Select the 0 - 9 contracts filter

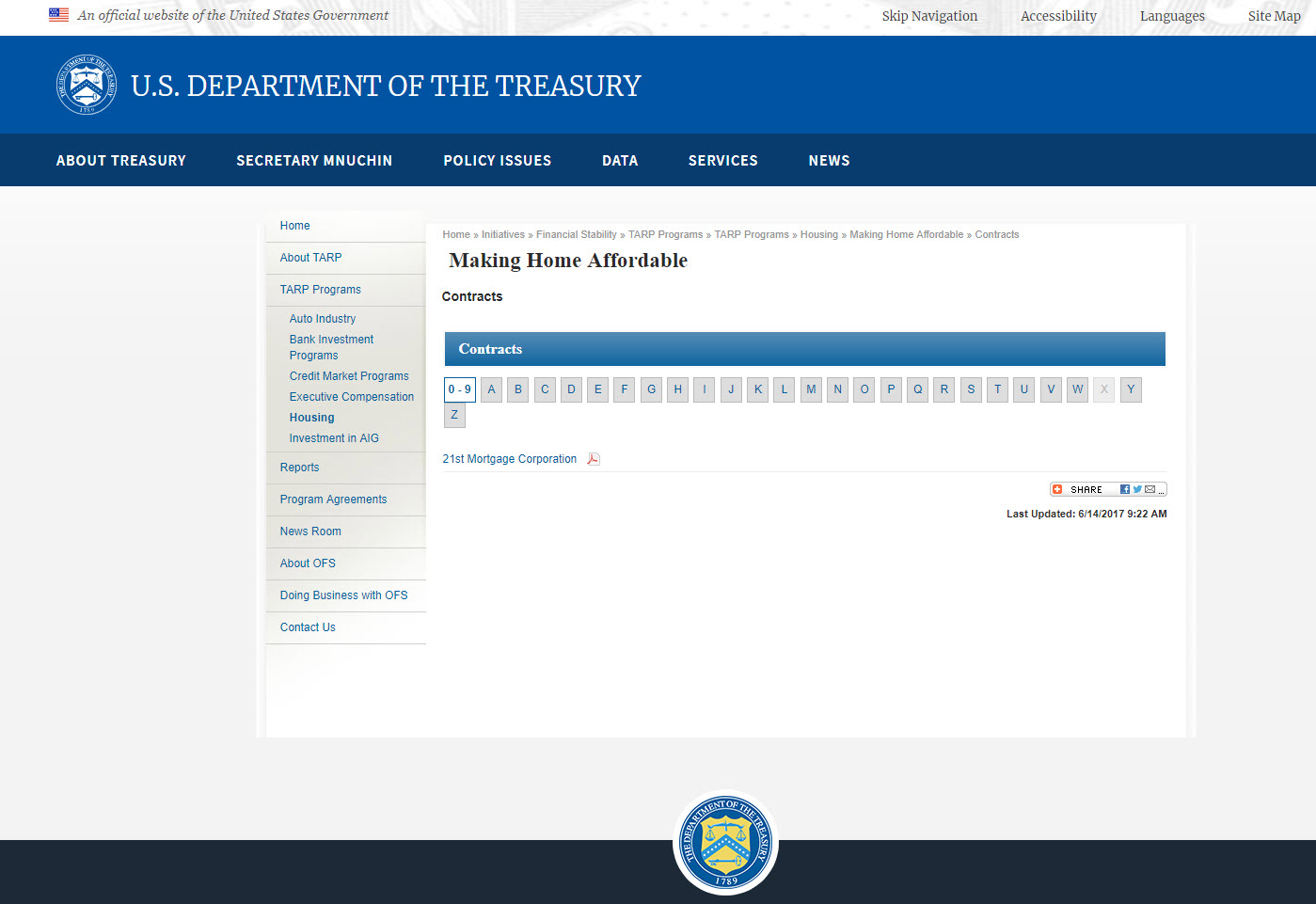(x=459, y=389)
